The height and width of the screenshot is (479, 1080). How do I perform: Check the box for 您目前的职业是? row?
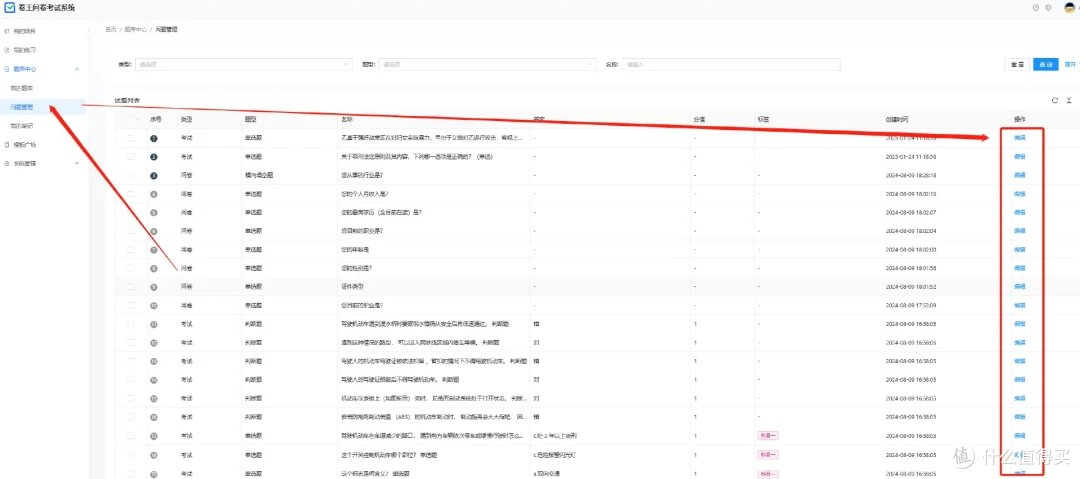point(131,231)
